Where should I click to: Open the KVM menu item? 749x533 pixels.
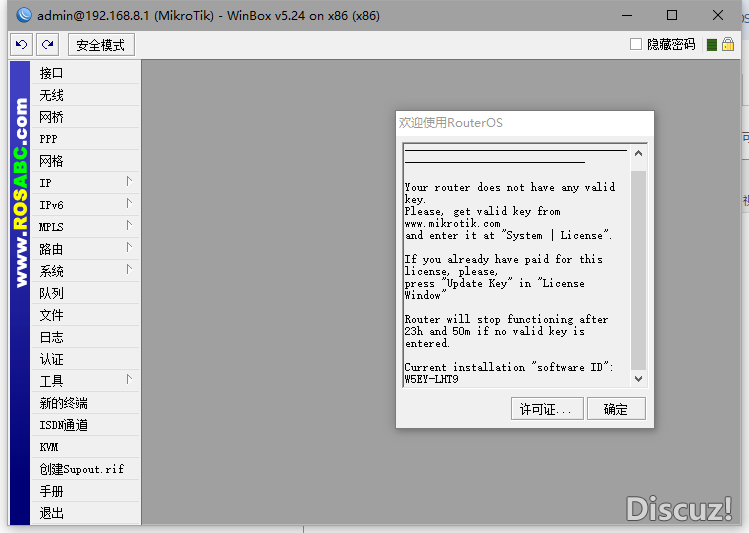tap(86, 447)
